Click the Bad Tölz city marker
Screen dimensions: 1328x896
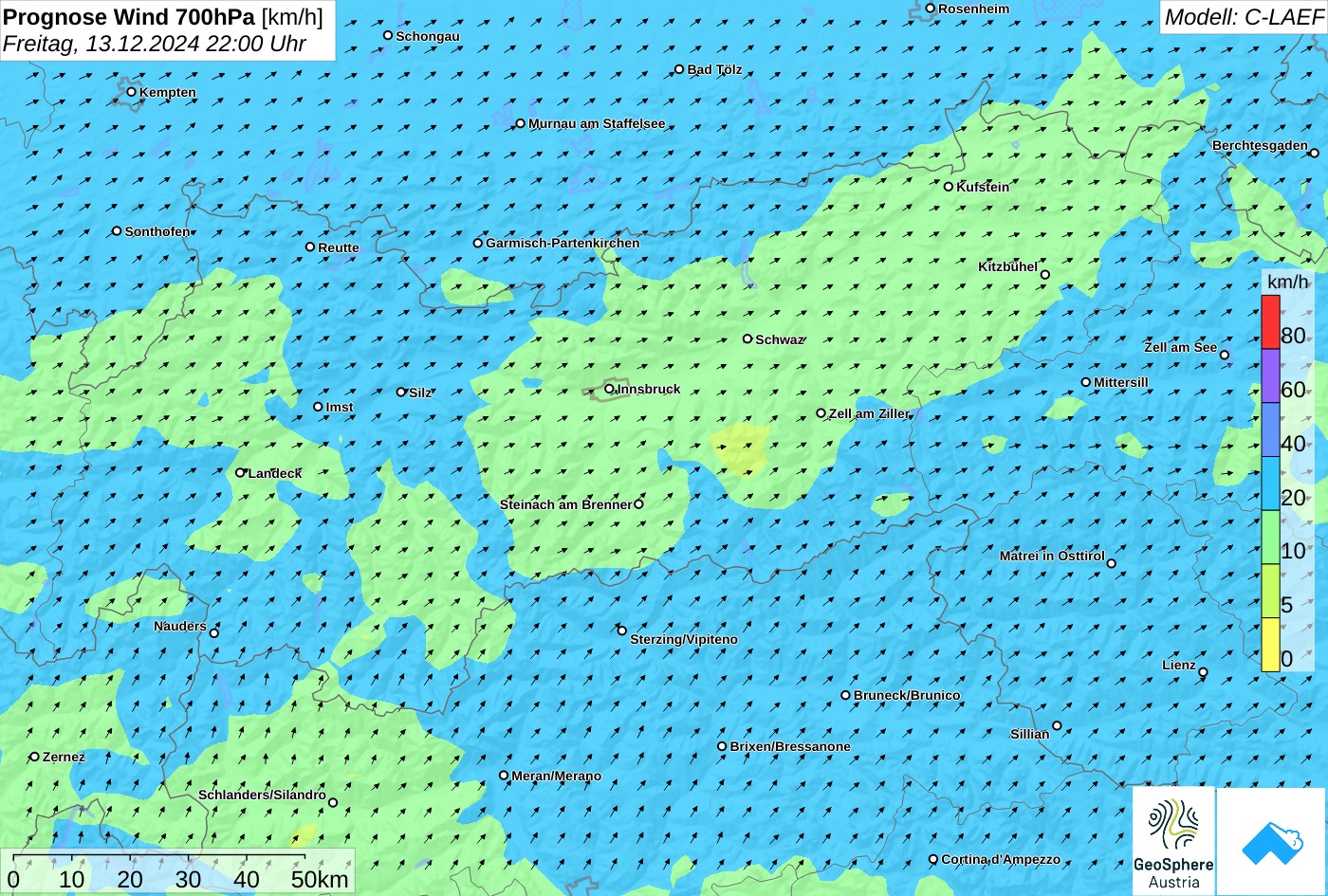point(678,69)
